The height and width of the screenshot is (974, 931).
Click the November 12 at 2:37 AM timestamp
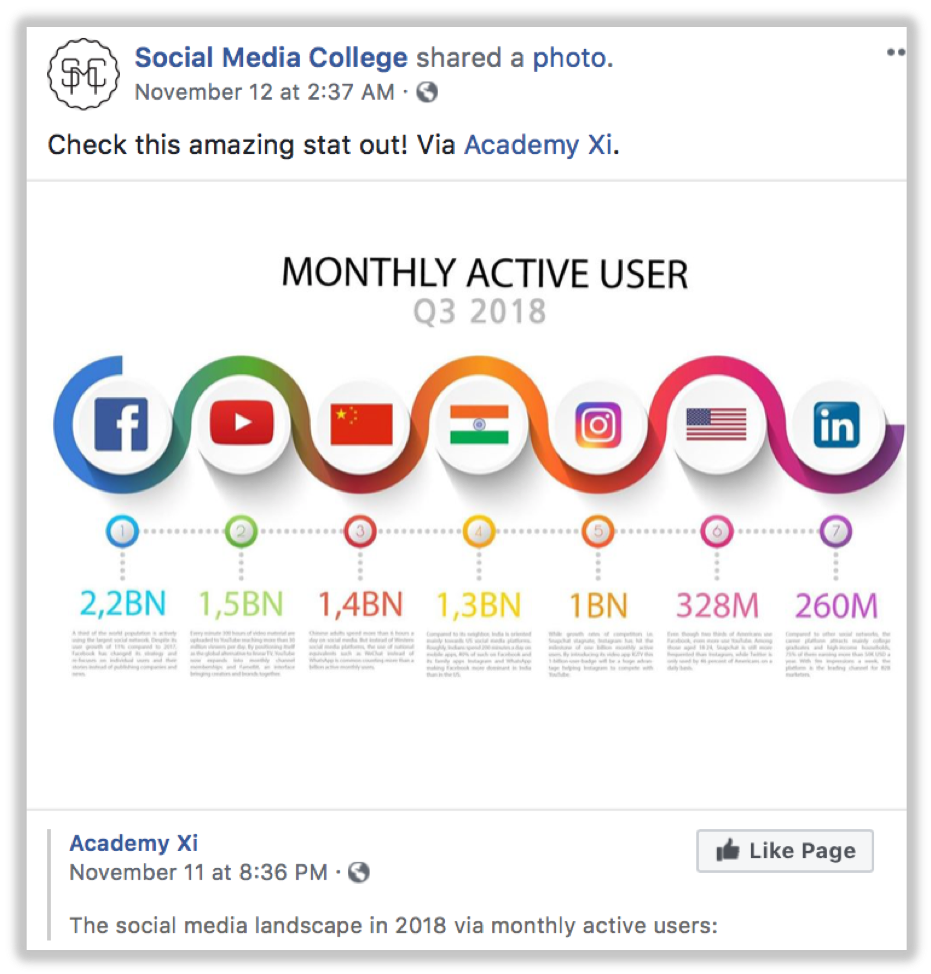[x=264, y=93]
